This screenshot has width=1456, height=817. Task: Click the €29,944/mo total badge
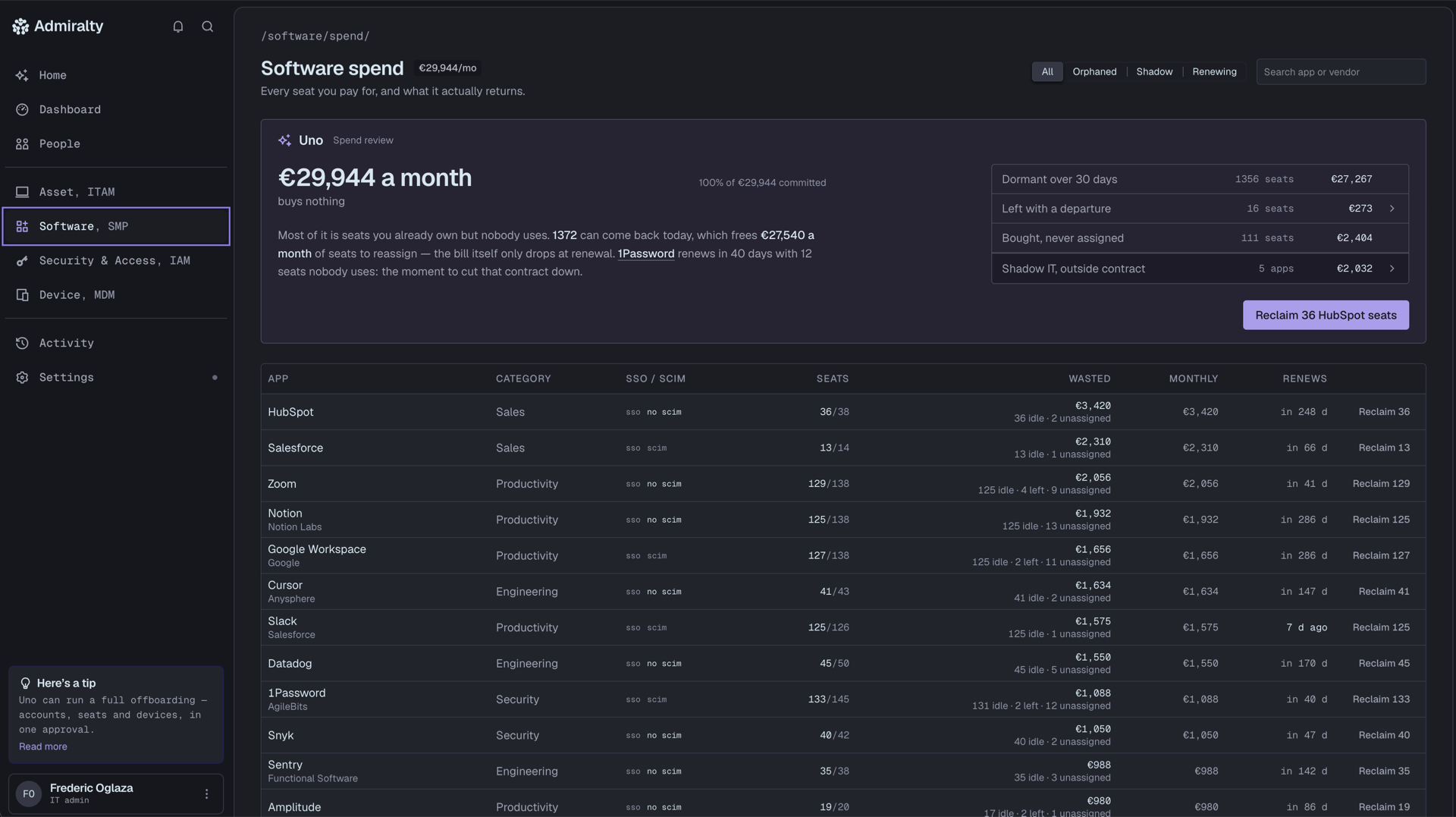click(x=447, y=68)
